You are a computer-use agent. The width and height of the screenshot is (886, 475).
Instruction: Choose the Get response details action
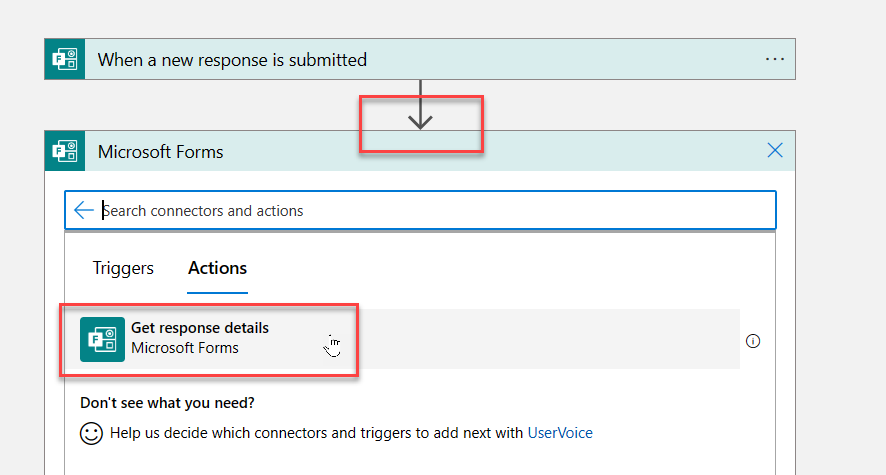pos(200,328)
